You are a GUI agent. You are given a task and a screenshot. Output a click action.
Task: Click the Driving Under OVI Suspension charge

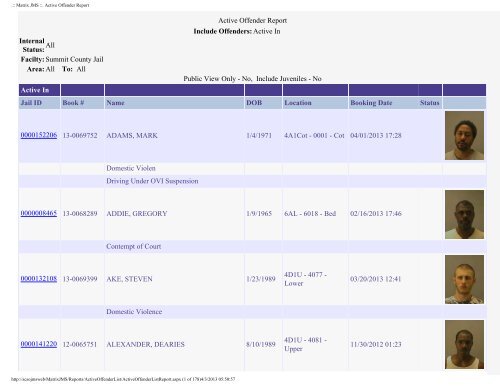click(152, 181)
